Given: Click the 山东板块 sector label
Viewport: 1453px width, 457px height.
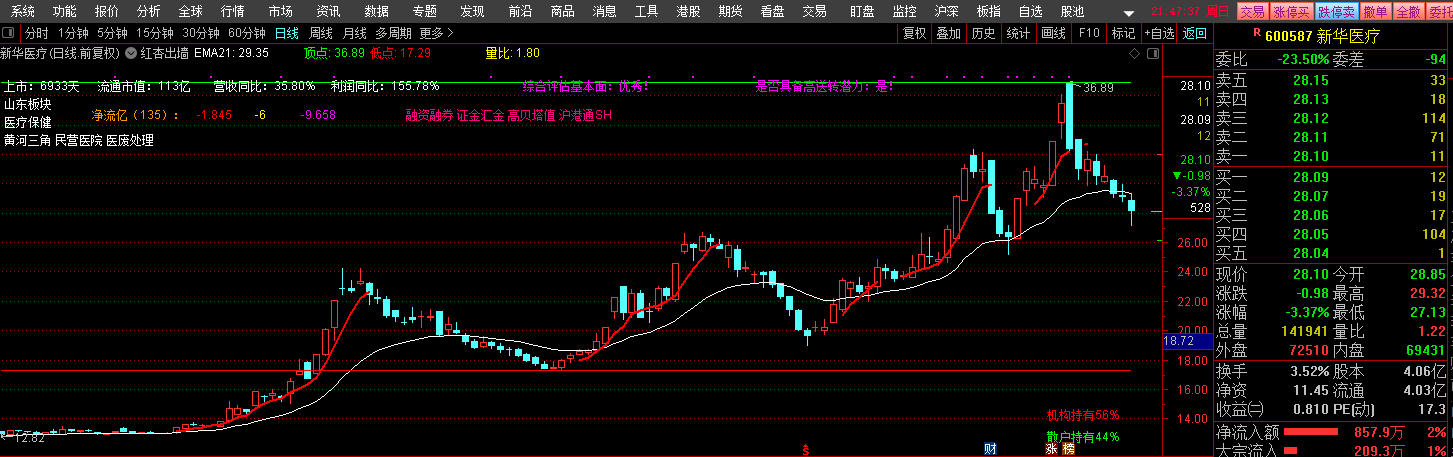Looking at the screenshot, I should coord(28,104).
